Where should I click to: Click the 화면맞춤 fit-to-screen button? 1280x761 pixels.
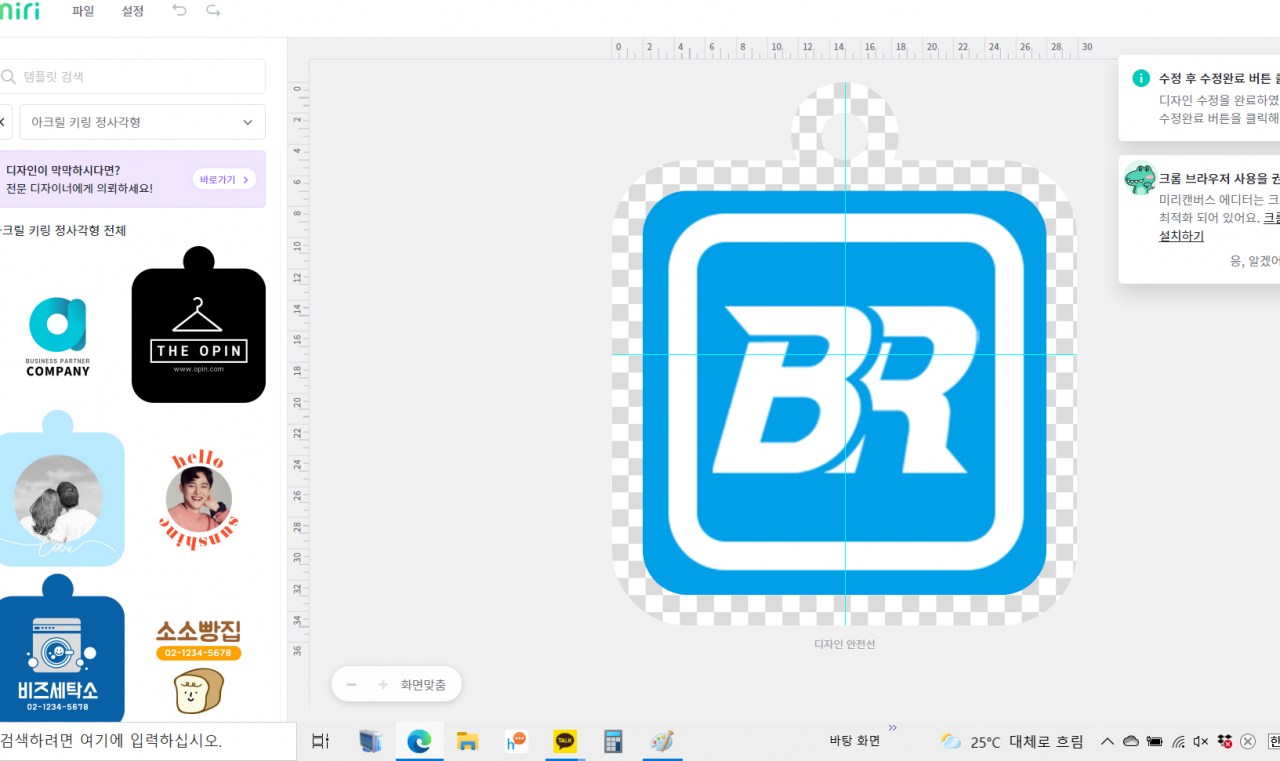tap(424, 685)
